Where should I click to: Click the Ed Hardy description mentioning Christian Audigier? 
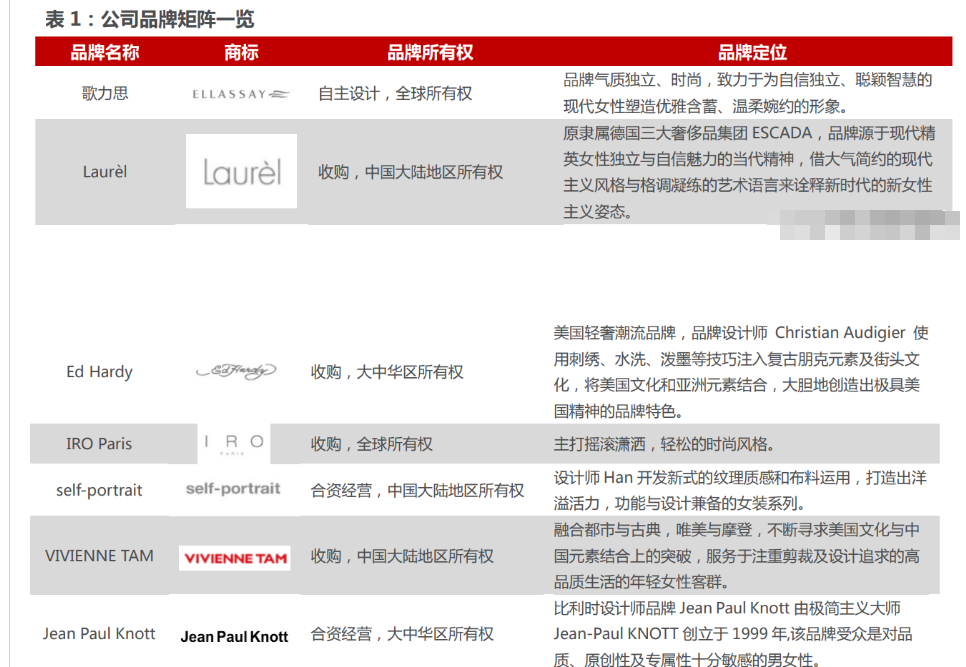click(x=741, y=372)
